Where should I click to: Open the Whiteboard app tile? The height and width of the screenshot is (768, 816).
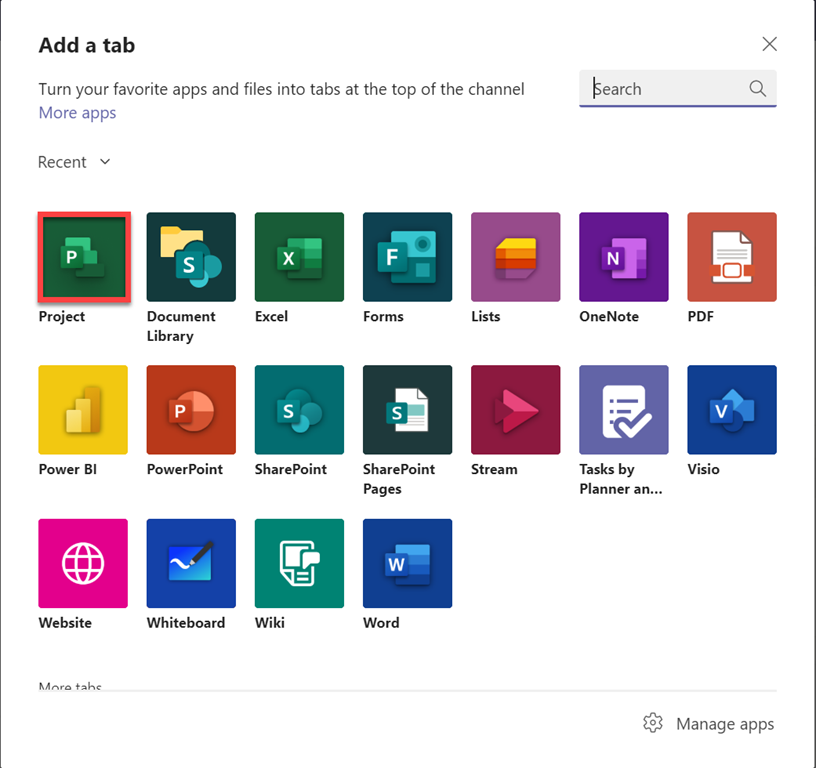click(x=191, y=563)
